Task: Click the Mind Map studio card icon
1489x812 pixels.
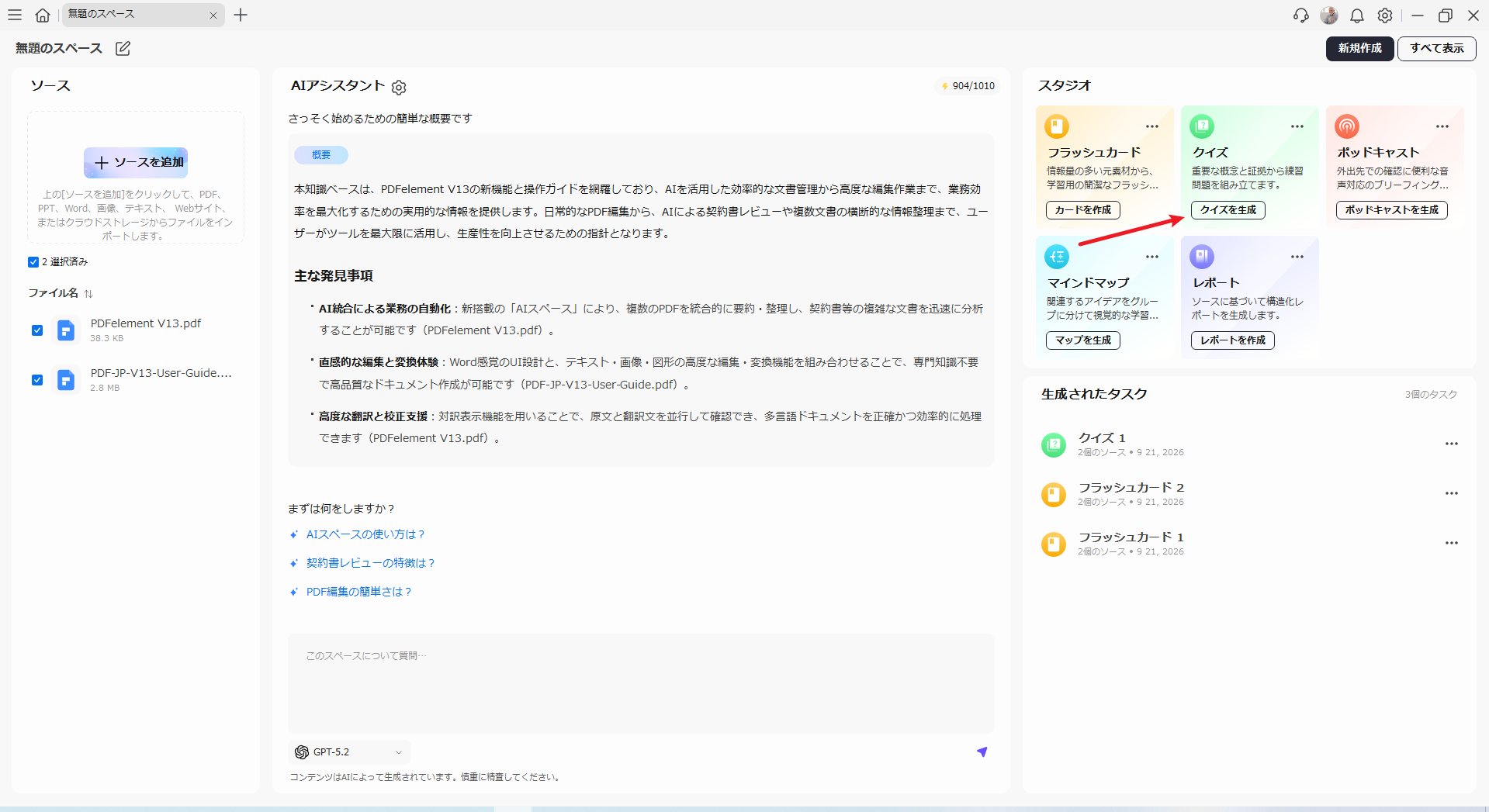Action: pyautogui.click(x=1057, y=256)
